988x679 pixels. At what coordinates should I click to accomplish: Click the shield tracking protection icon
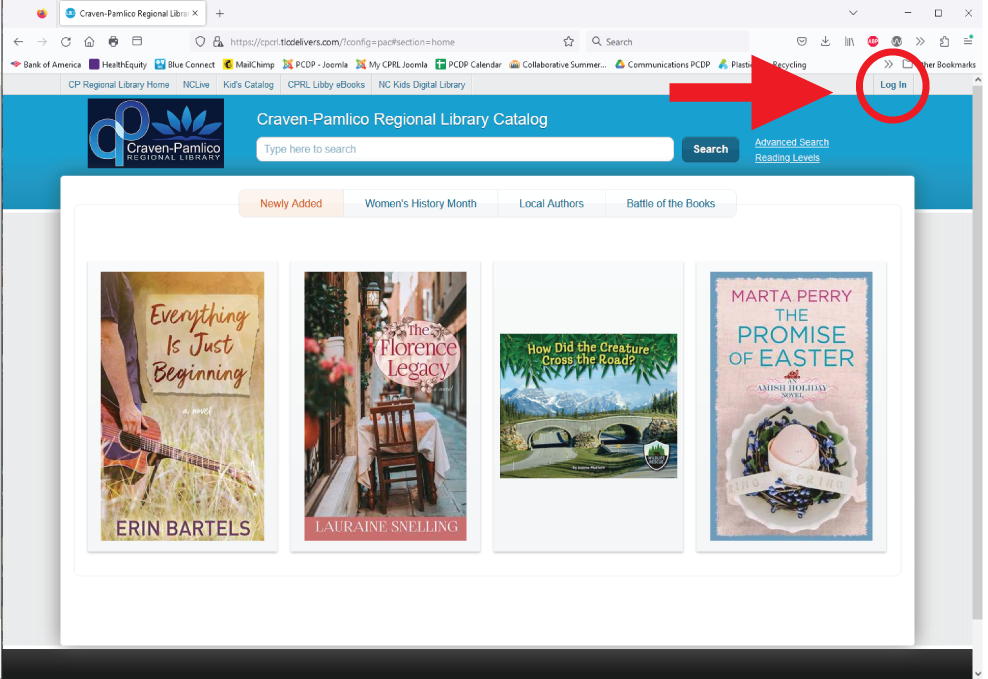[200, 42]
